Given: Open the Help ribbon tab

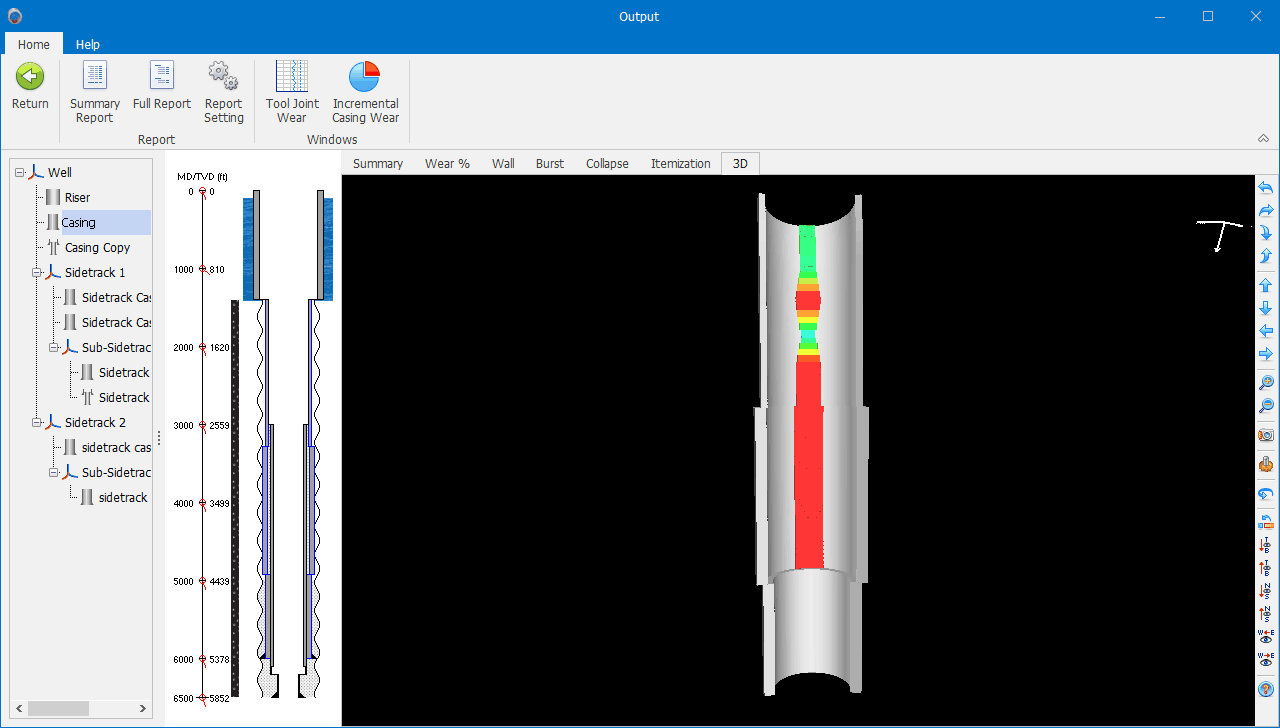Looking at the screenshot, I should tap(88, 44).
